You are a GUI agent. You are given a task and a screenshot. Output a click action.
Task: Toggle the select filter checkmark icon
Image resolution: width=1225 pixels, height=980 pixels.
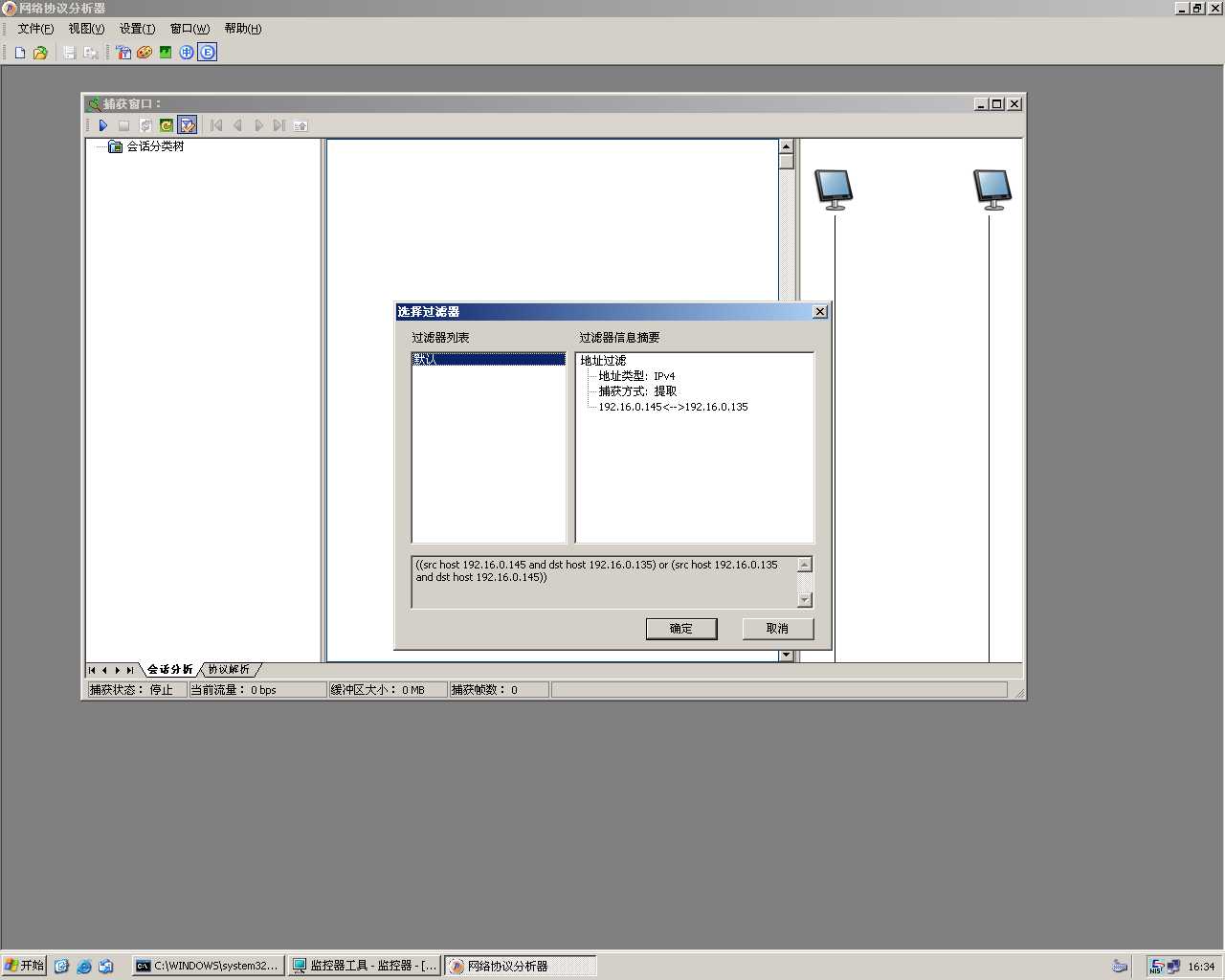click(x=188, y=125)
